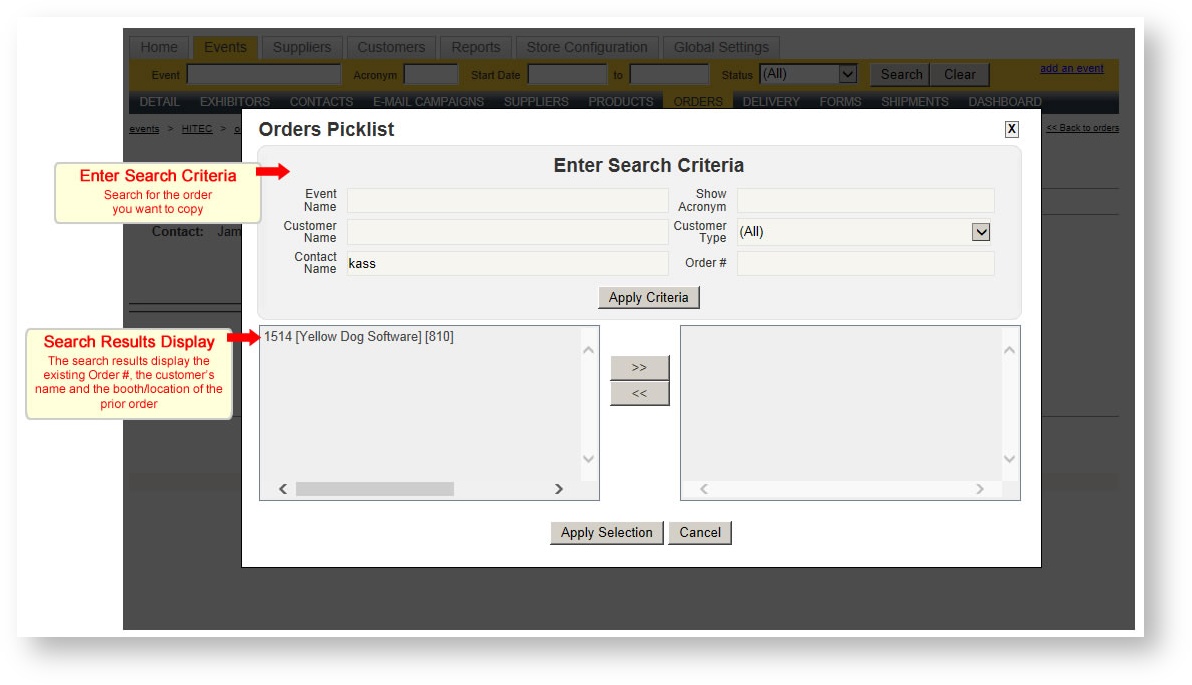The image size is (1192, 685).
Task: Click into the Event Name field
Action: coord(507,201)
